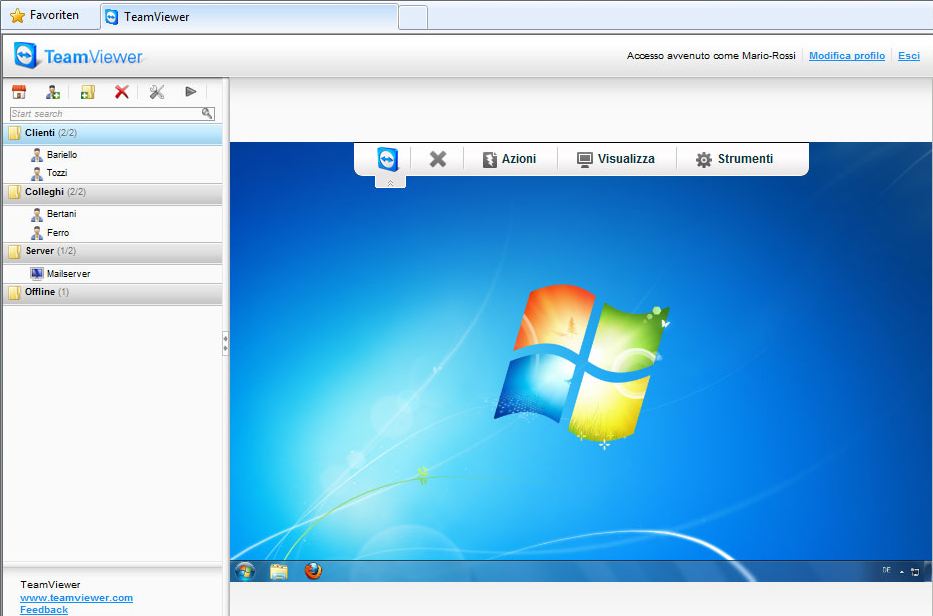Select contact Ferro
The height and width of the screenshot is (616, 933).
click(x=50, y=233)
